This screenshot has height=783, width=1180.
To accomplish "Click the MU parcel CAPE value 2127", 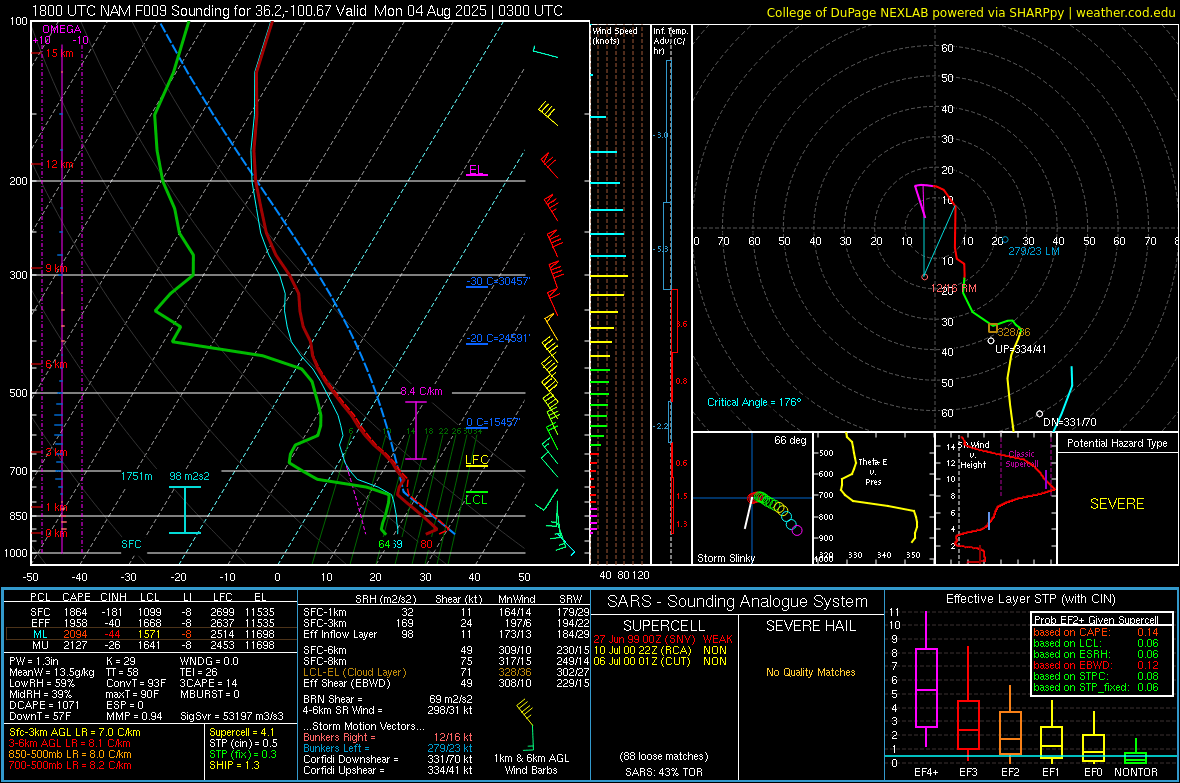I will coord(75,644).
